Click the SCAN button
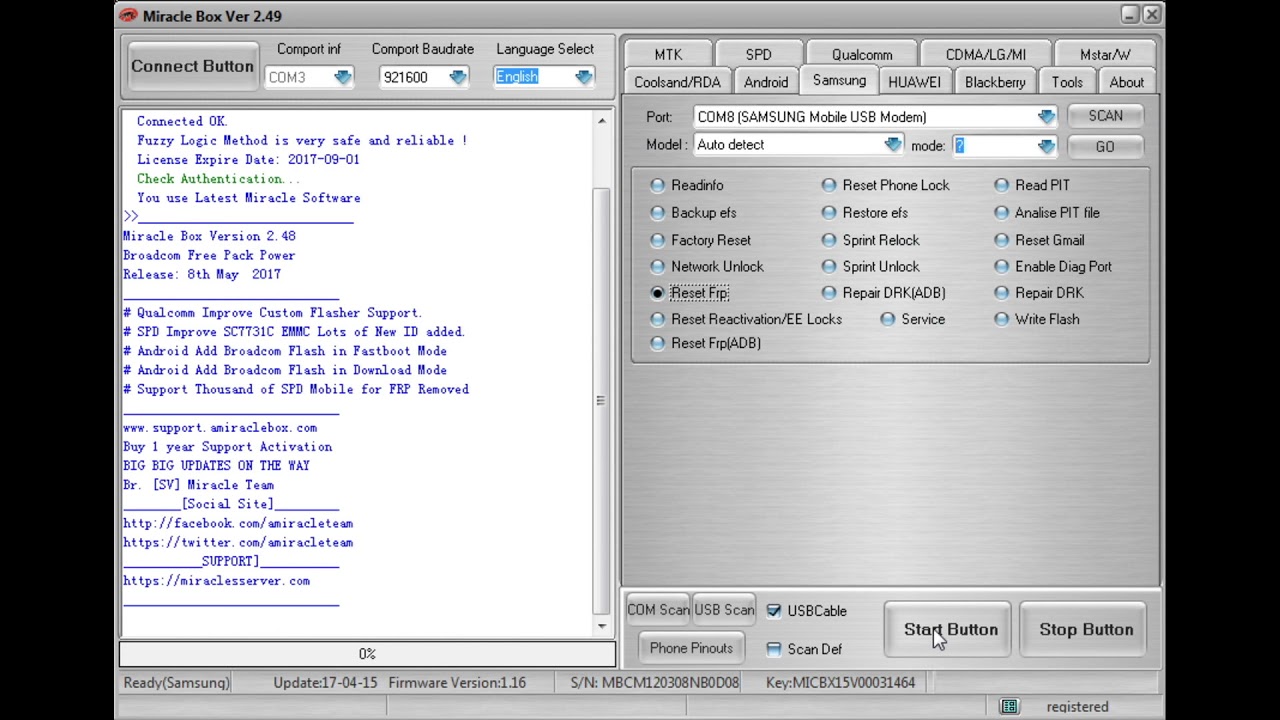Image resolution: width=1280 pixels, height=720 pixels. pos(1105,116)
